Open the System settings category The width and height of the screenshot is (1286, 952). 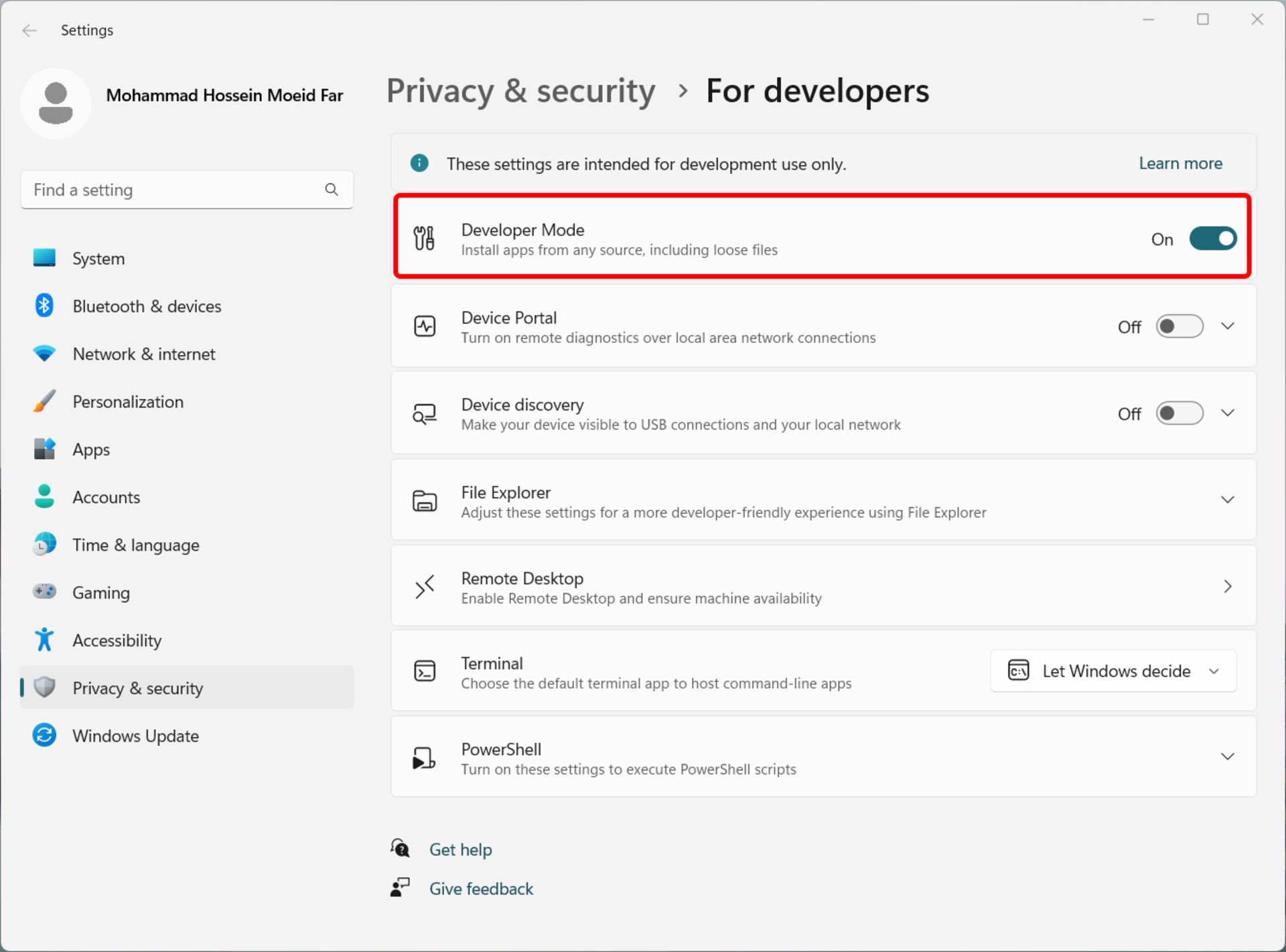tap(187, 258)
